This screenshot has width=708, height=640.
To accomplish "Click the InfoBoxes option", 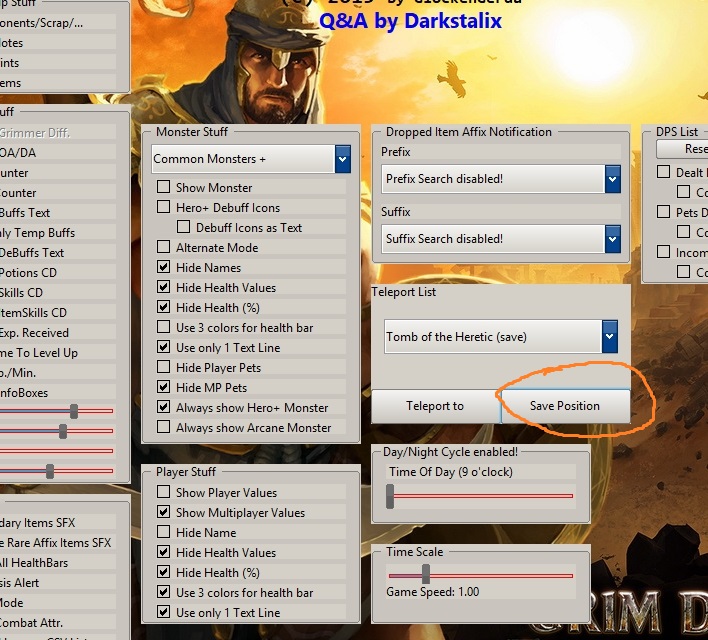I will tap(24, 393).
